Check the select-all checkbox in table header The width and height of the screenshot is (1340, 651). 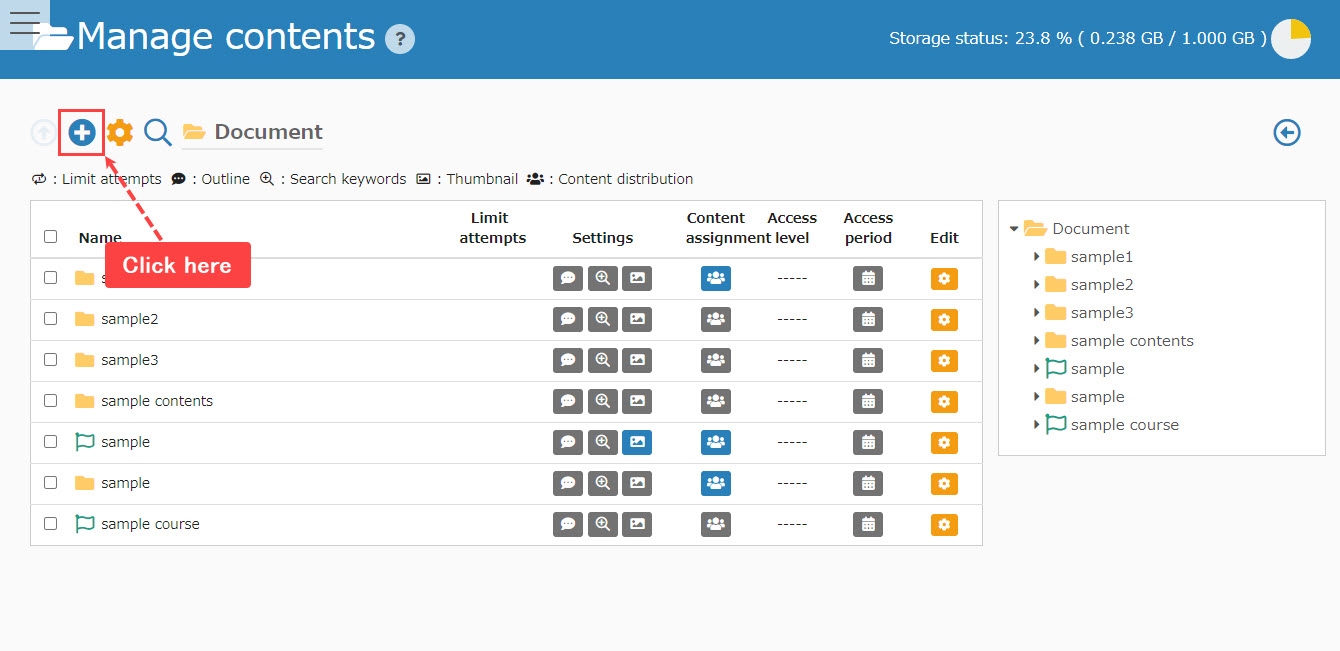tap(51, 237)
